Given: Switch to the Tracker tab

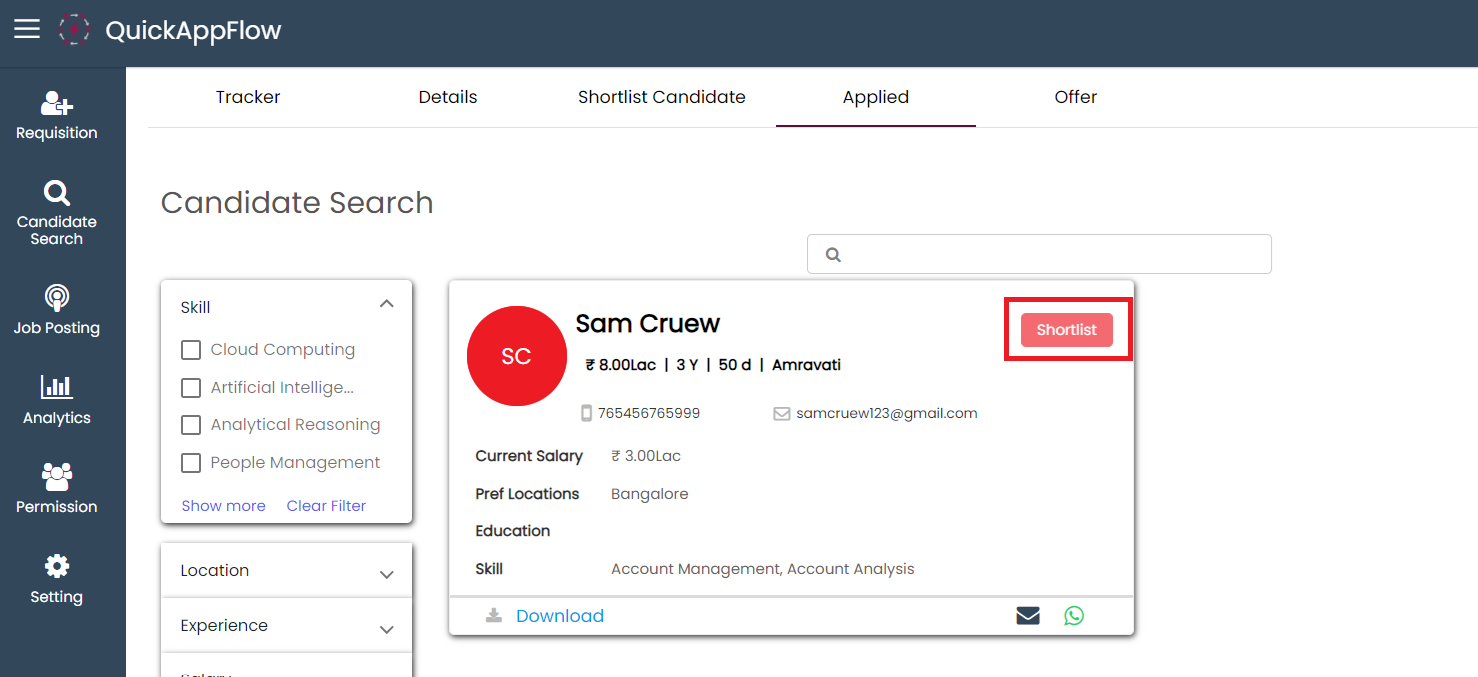Looking at the screenshot, I should 248,97.
